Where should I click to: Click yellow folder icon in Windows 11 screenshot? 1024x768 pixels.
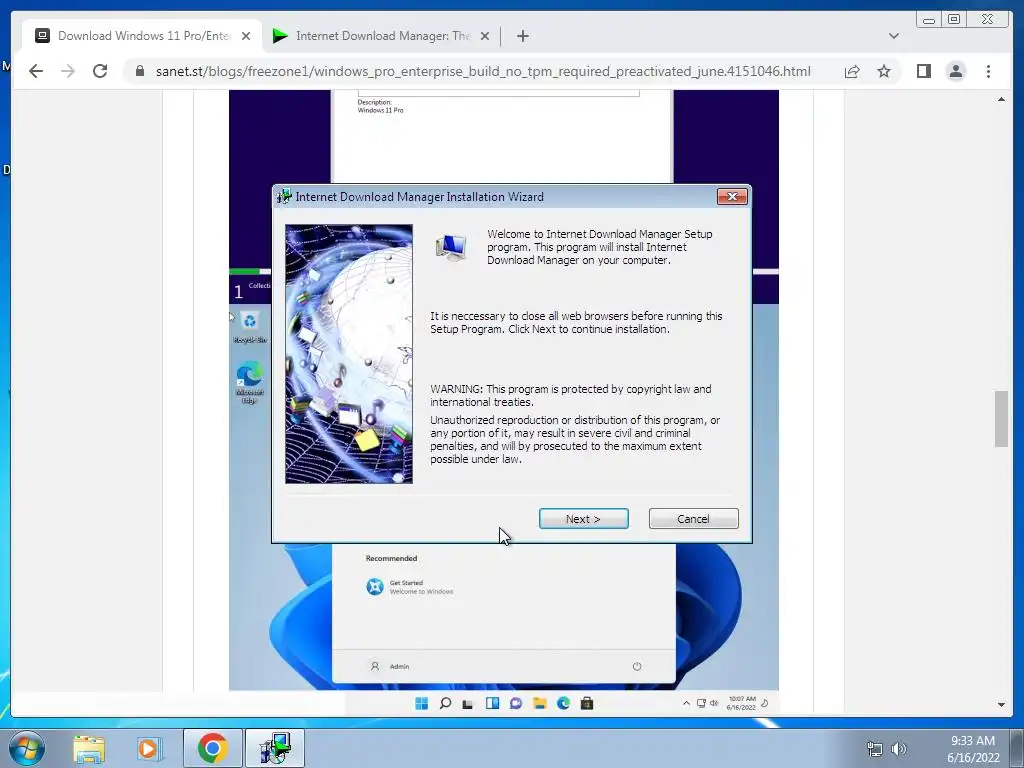539,703
